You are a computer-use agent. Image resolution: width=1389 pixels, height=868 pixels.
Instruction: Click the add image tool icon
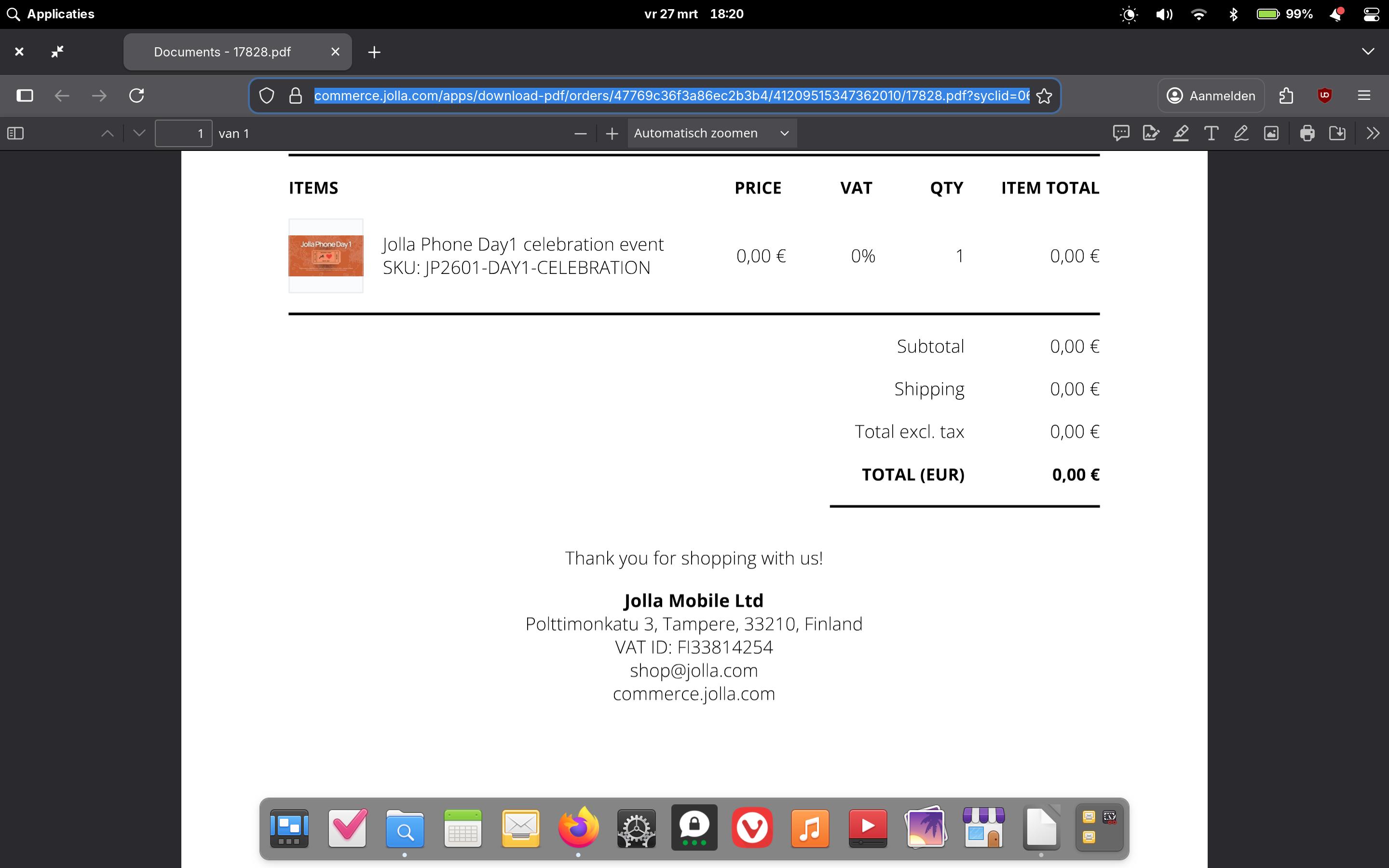(x=1271, y=133)
